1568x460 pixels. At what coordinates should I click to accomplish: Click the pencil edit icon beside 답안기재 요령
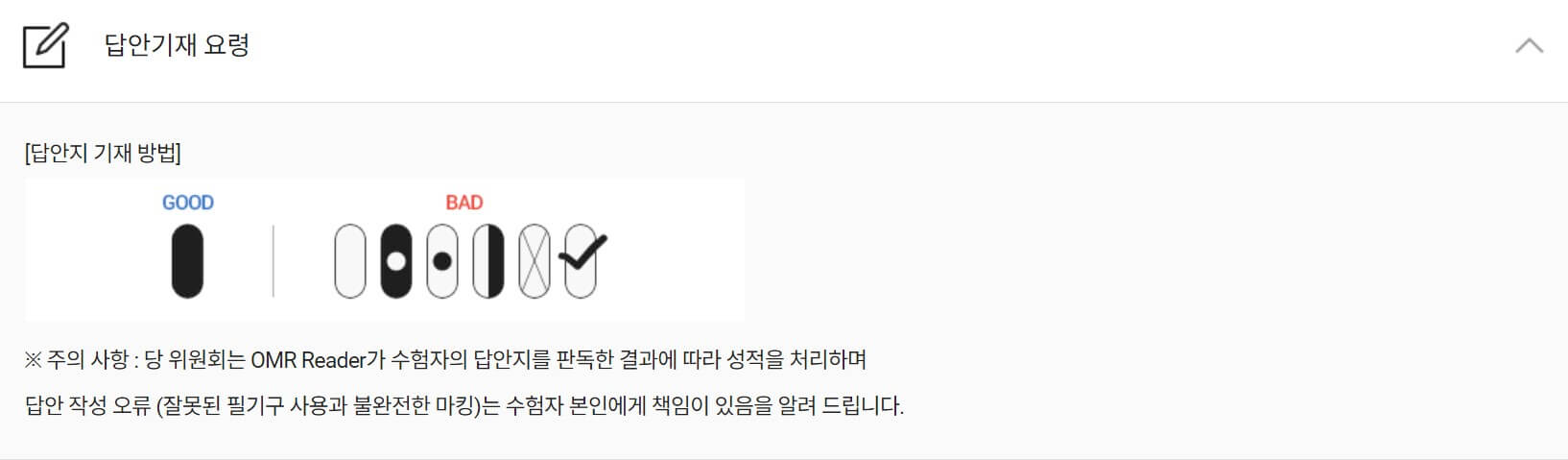pyautogui.click(x=45, y=45)
